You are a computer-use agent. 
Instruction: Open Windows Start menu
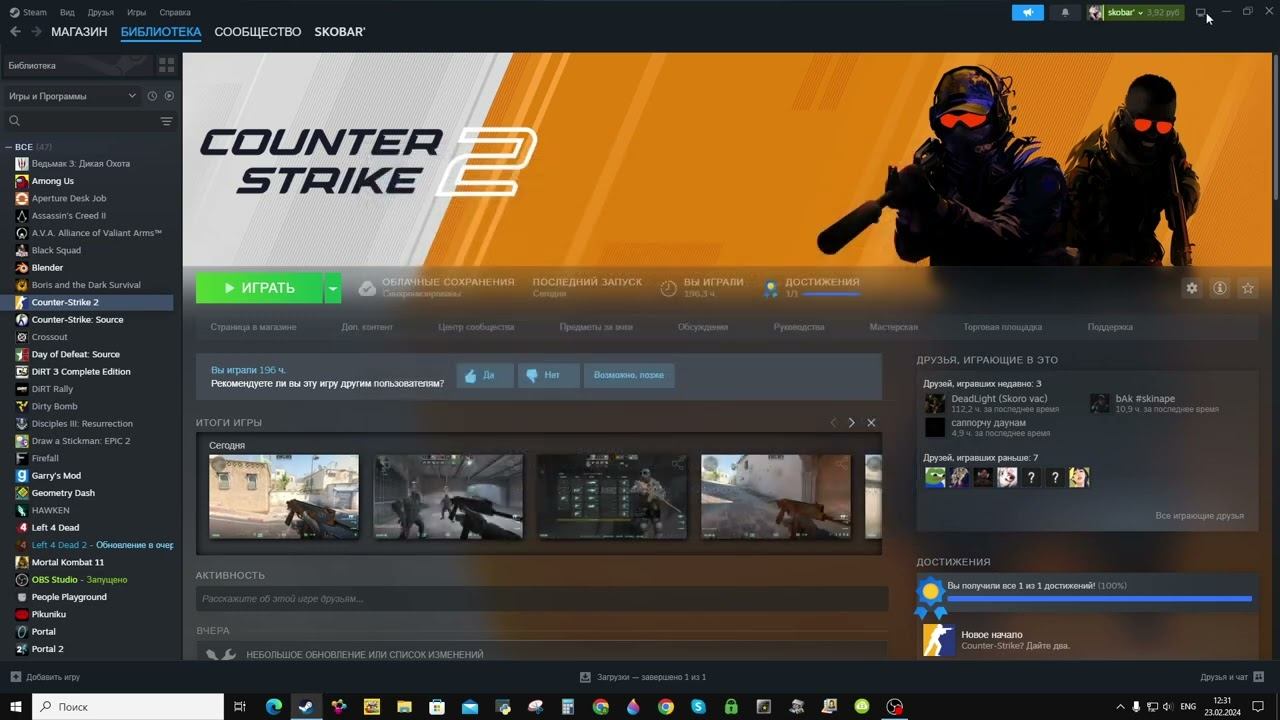pyautogui.click(x=16, y=707)
